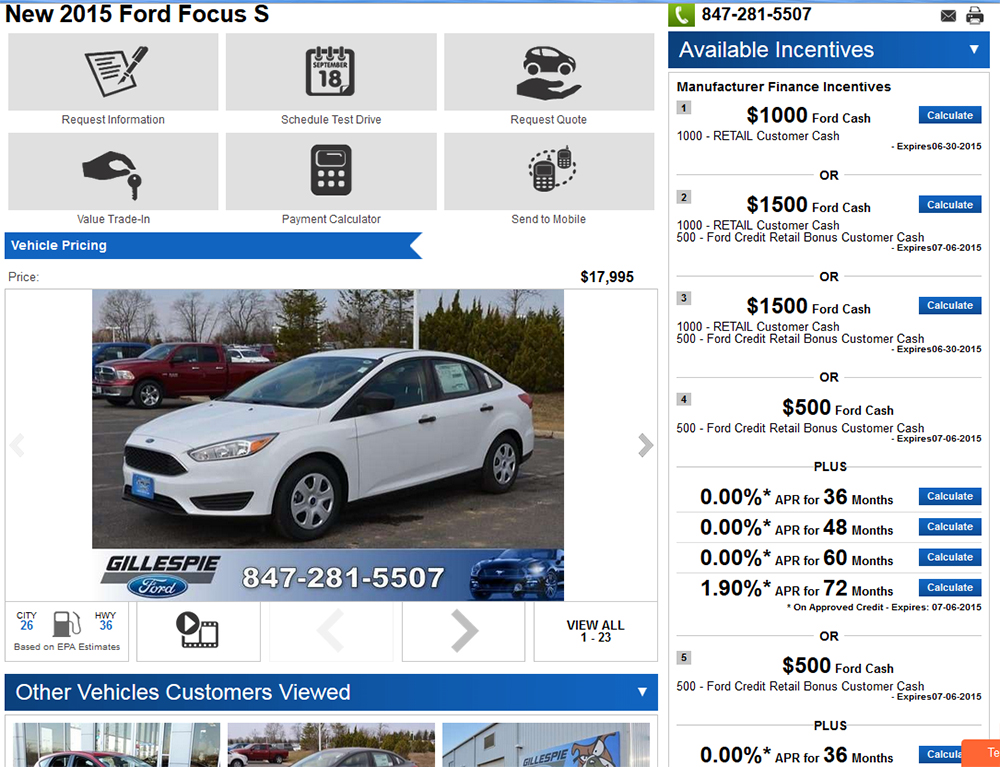1000x767 pixels.
Task: Open the Request Information form icon
Action: tap(115, 71)
